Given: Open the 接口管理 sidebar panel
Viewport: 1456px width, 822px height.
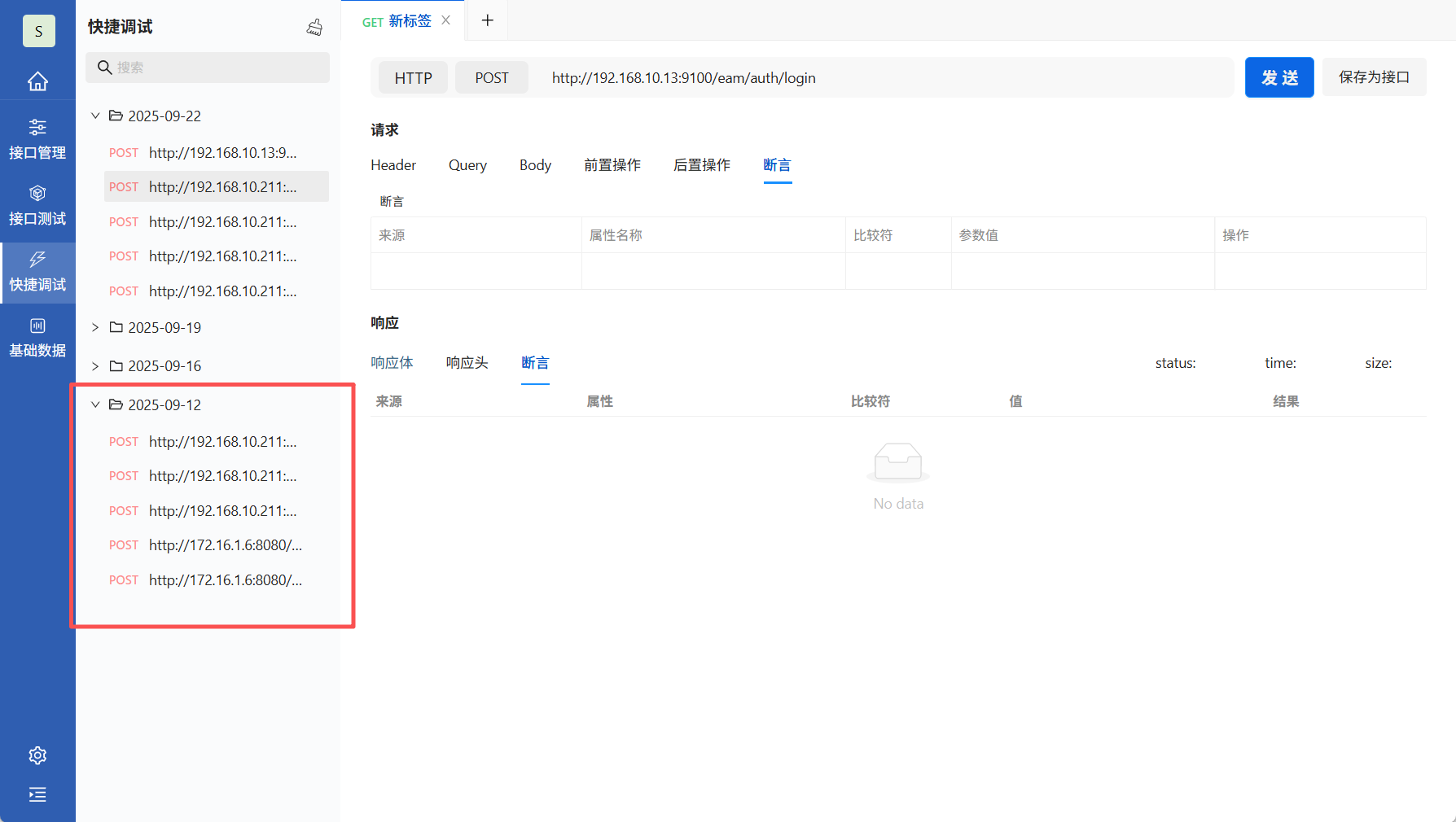Looking at the screenshot, I should click(37, 137).
